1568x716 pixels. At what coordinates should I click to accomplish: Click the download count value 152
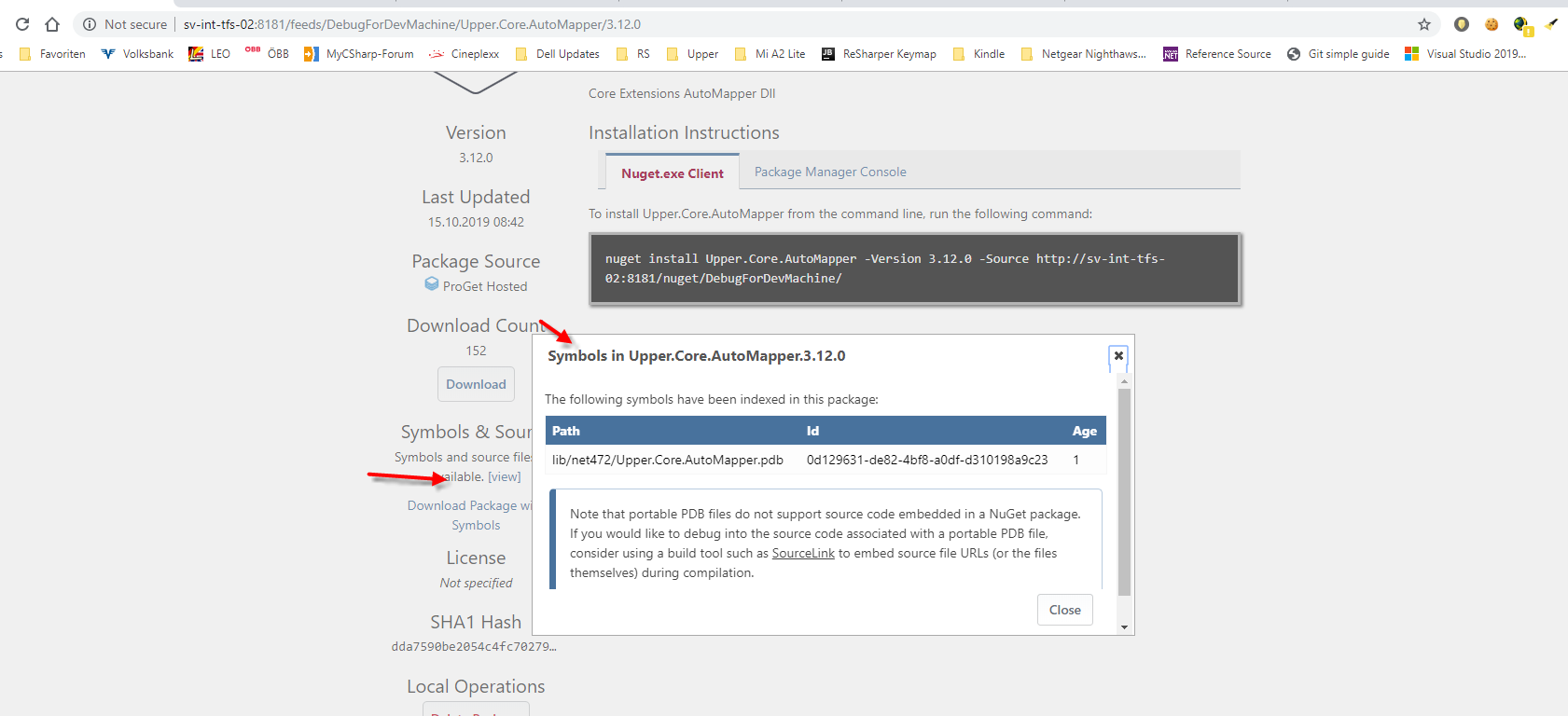pyautogui.click(x=476, y=351)
